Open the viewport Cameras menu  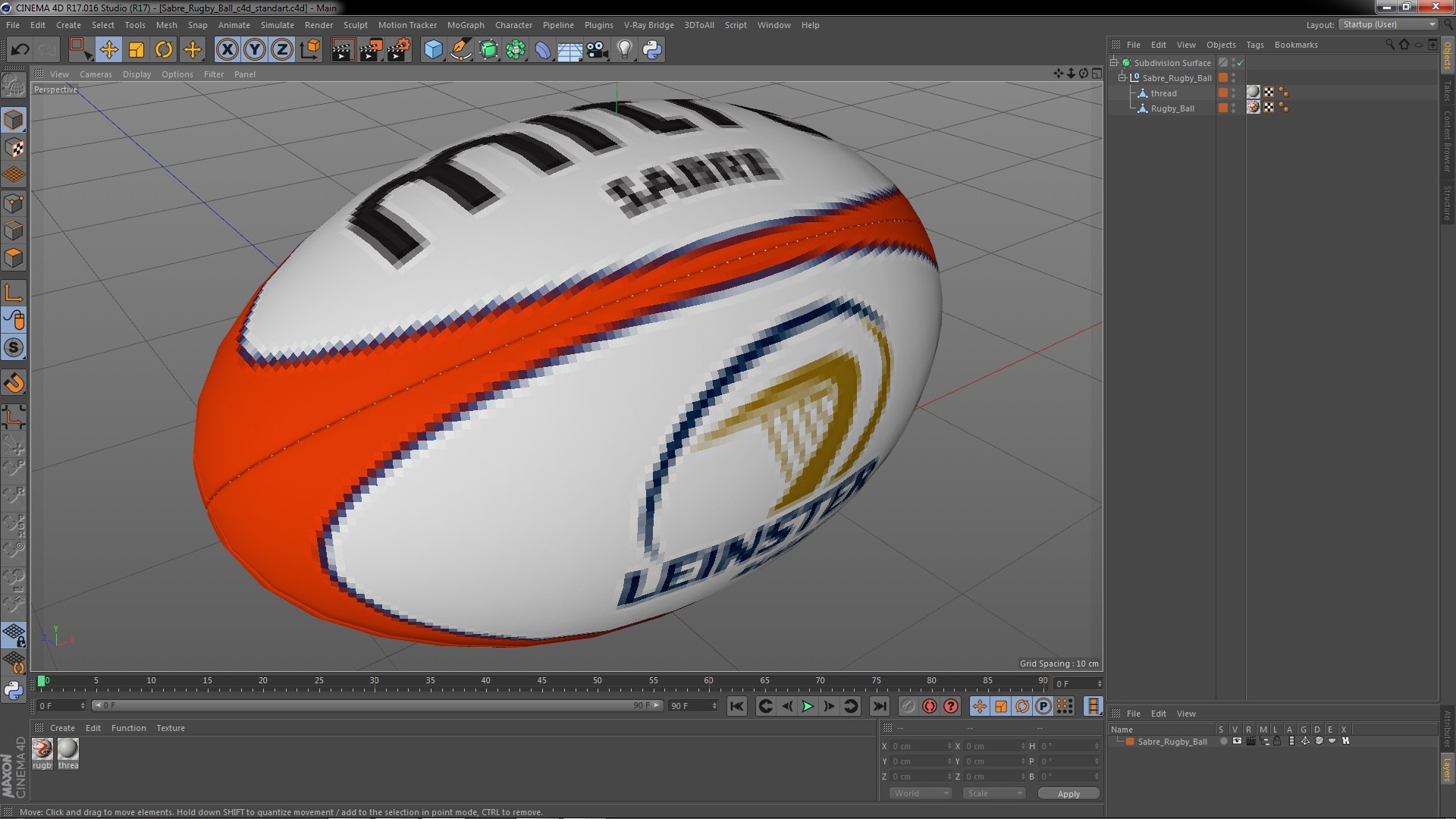pyautogui.click(x=96, y=74)
